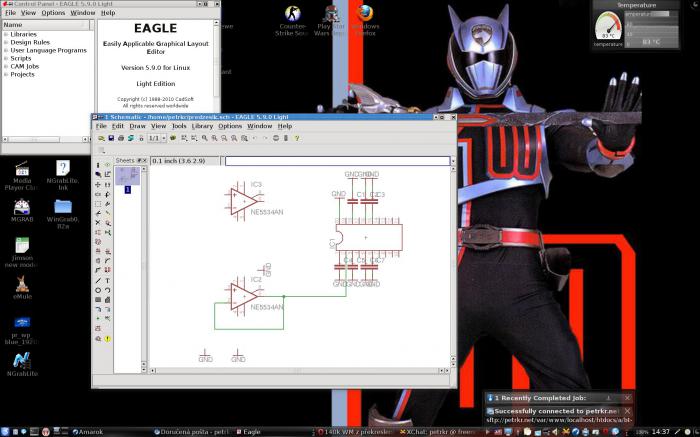
Task: Click the yellow Help question mark icon
Action: point(297,138)
